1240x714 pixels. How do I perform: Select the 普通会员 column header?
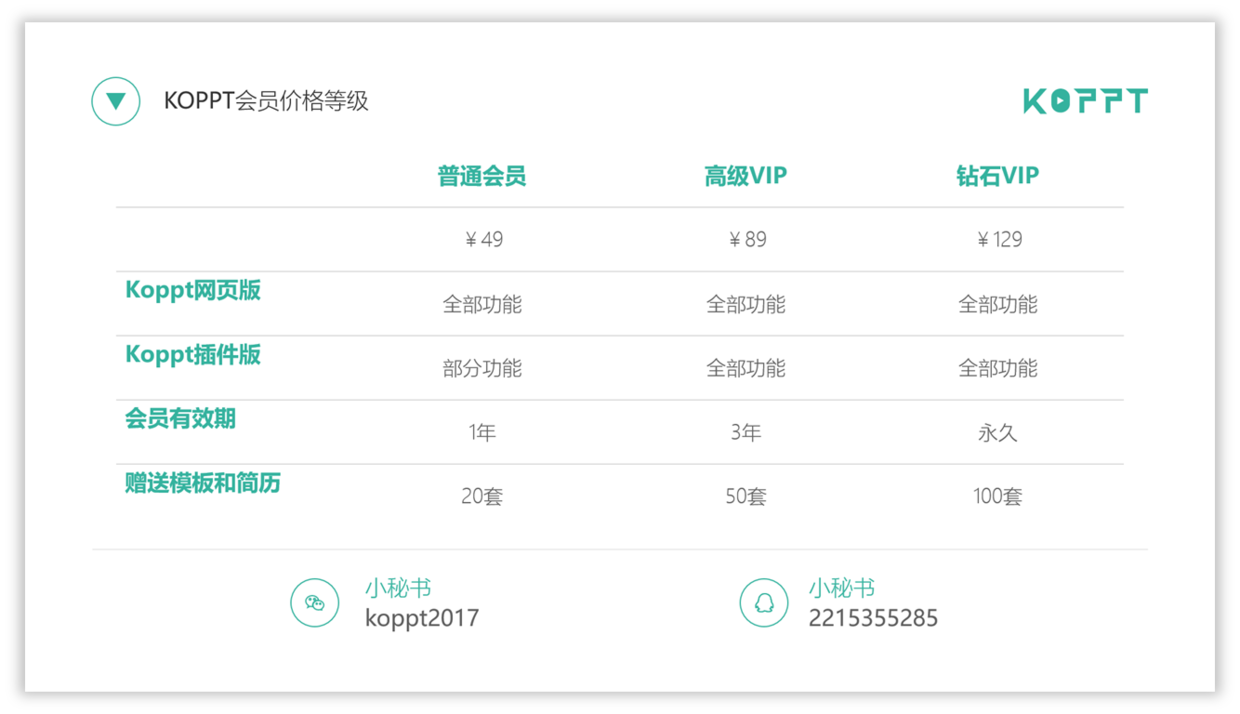tap(482, 176)
